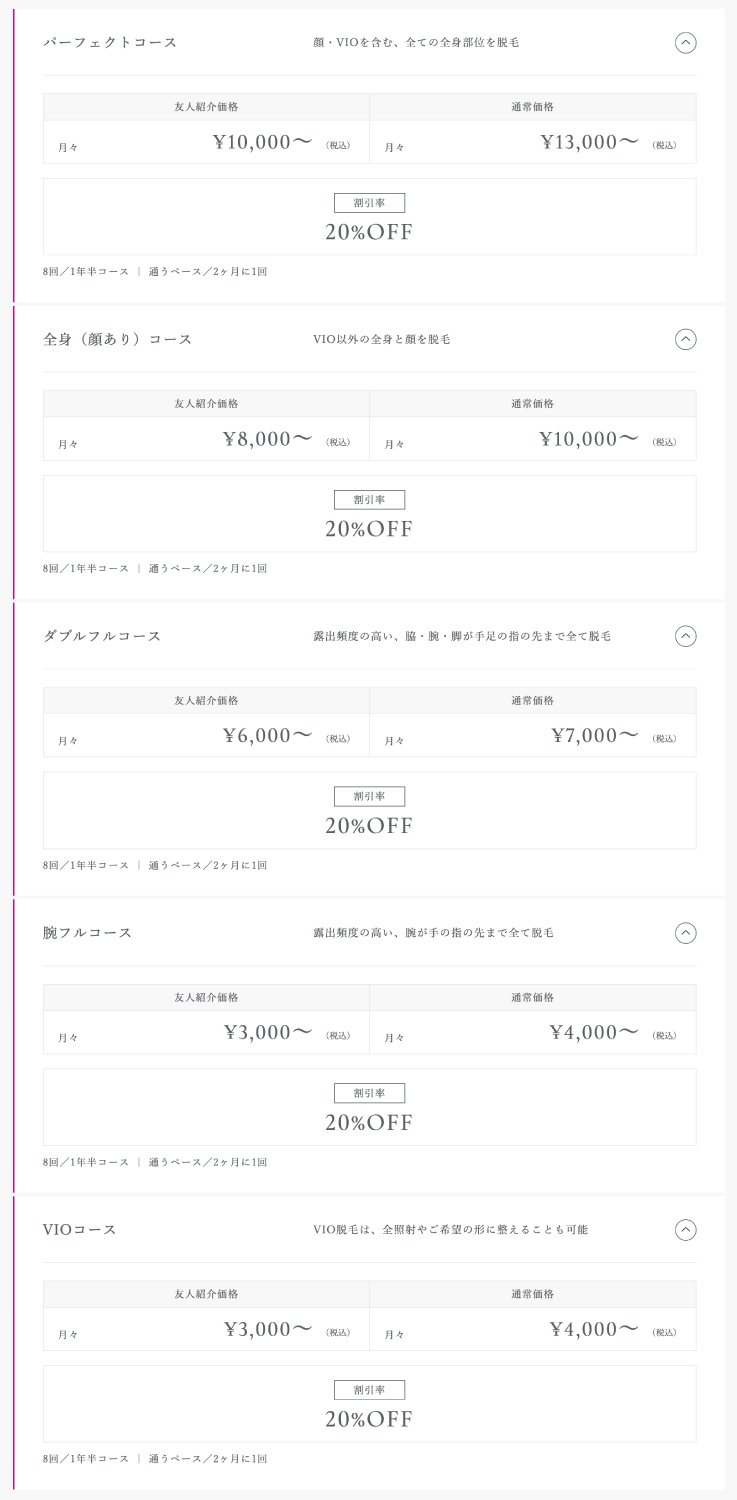Click the 割引率 badge in the VIOコース section
The height and width of the screenshot is (1500, 737).
369,1390
